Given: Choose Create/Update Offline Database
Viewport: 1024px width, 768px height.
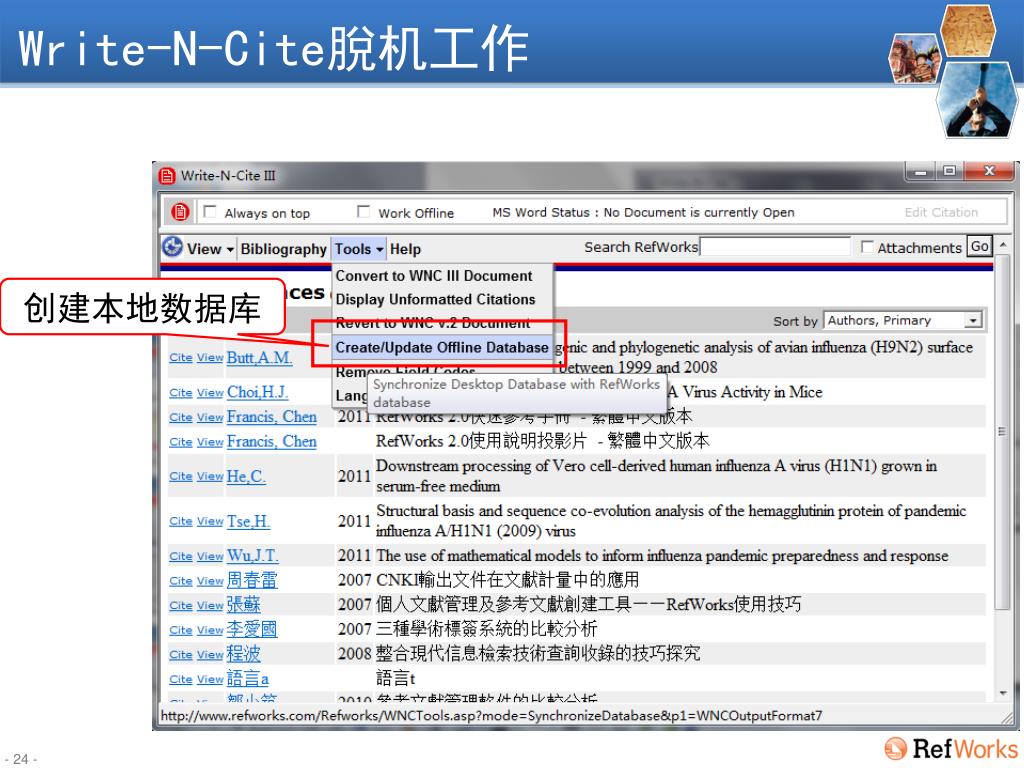Looking at the screenshot, I should [441, 347].
